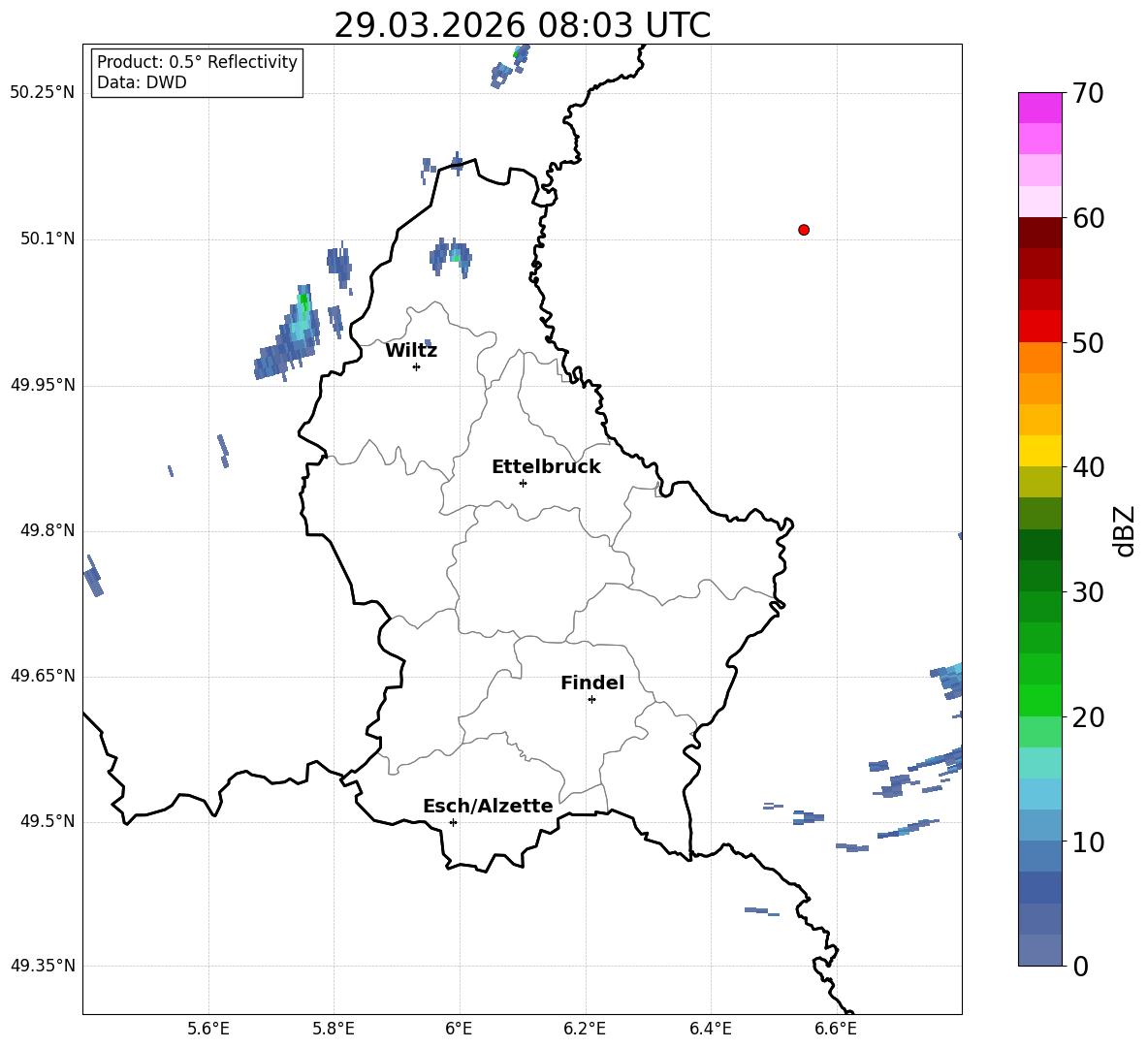Screen dimensions: 1148x1048
Task: Select the Findel city label
Action: (x=592, y=683)
